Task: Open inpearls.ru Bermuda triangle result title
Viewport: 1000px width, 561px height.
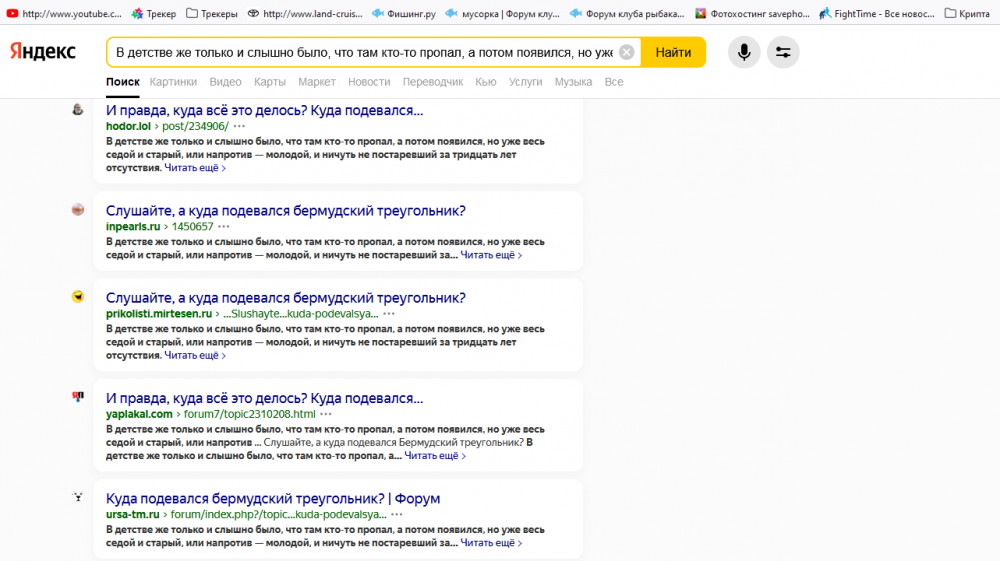Action: (285, 210)
